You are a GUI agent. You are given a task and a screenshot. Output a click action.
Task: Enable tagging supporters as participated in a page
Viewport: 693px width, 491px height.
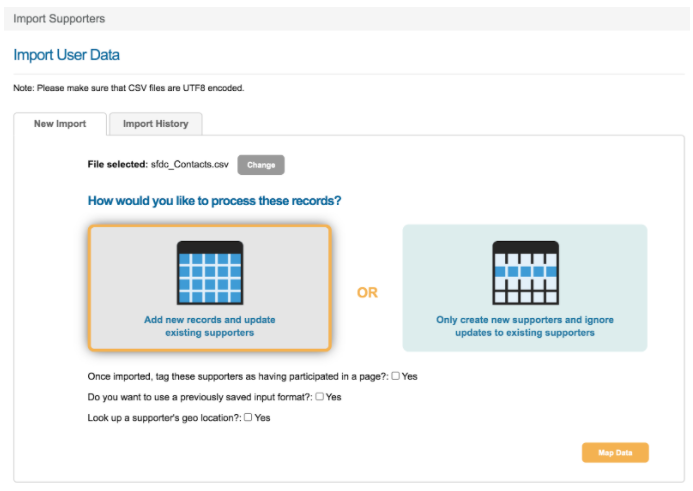(396, 376)
